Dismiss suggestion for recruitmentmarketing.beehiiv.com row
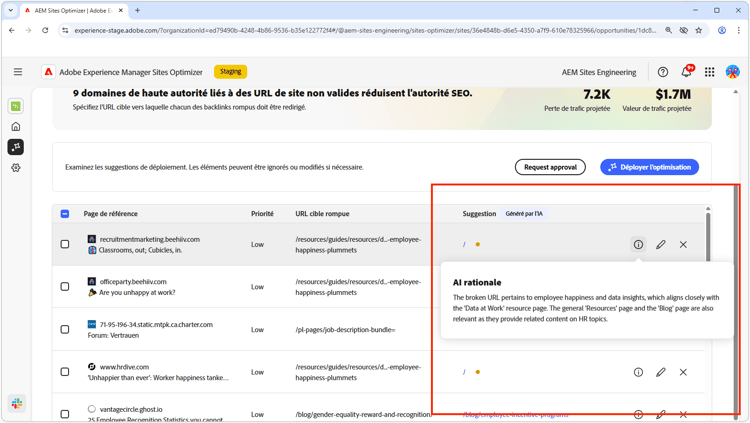 pyautogui.click(x=683, y=245)
